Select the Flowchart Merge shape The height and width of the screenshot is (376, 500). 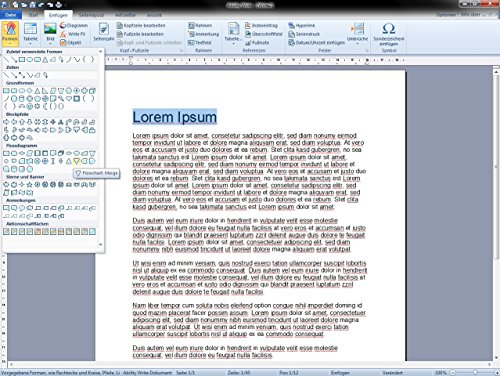point(77,161)
